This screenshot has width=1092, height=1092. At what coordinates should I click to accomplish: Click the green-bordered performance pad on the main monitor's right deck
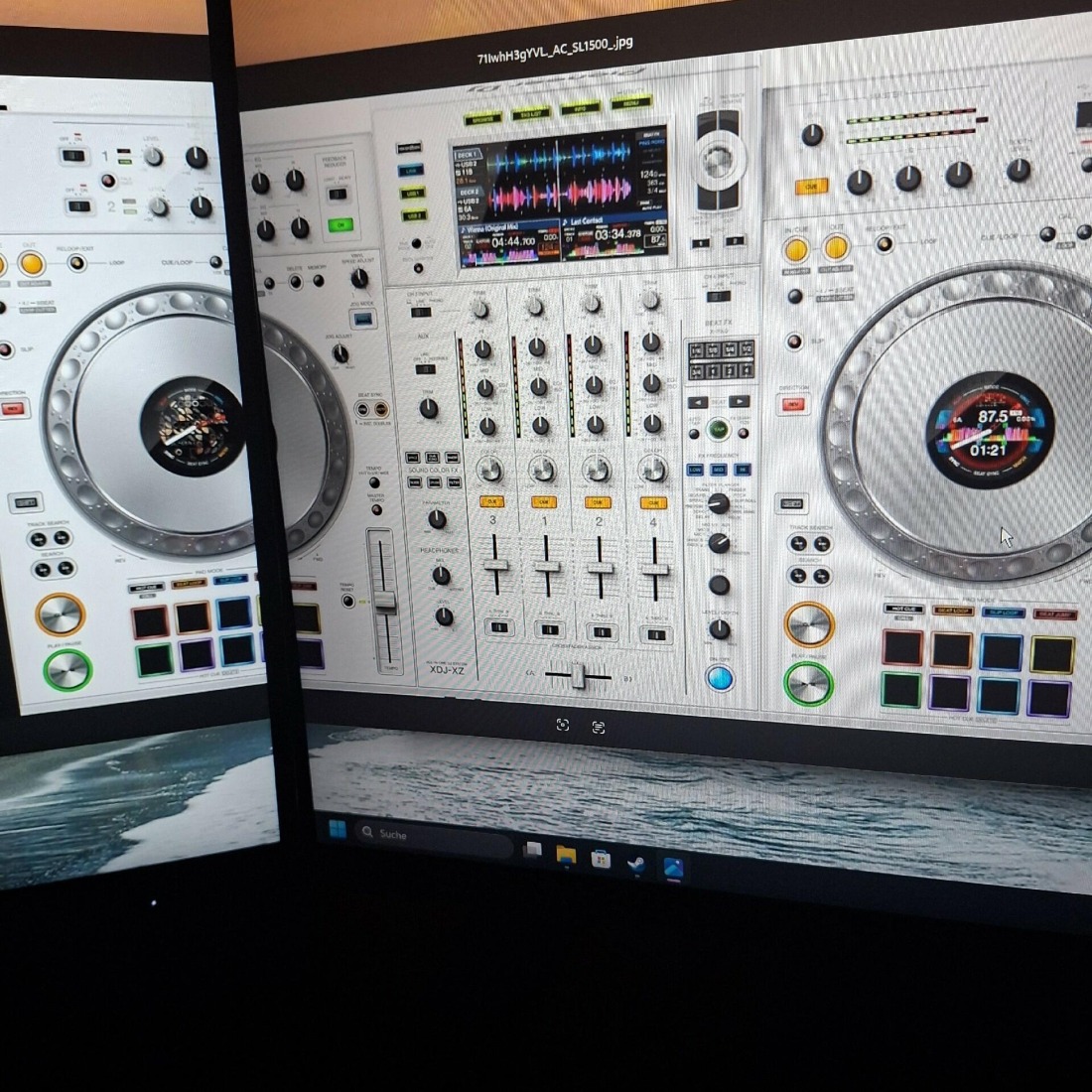pyautogui.click(x=900, y=690)
